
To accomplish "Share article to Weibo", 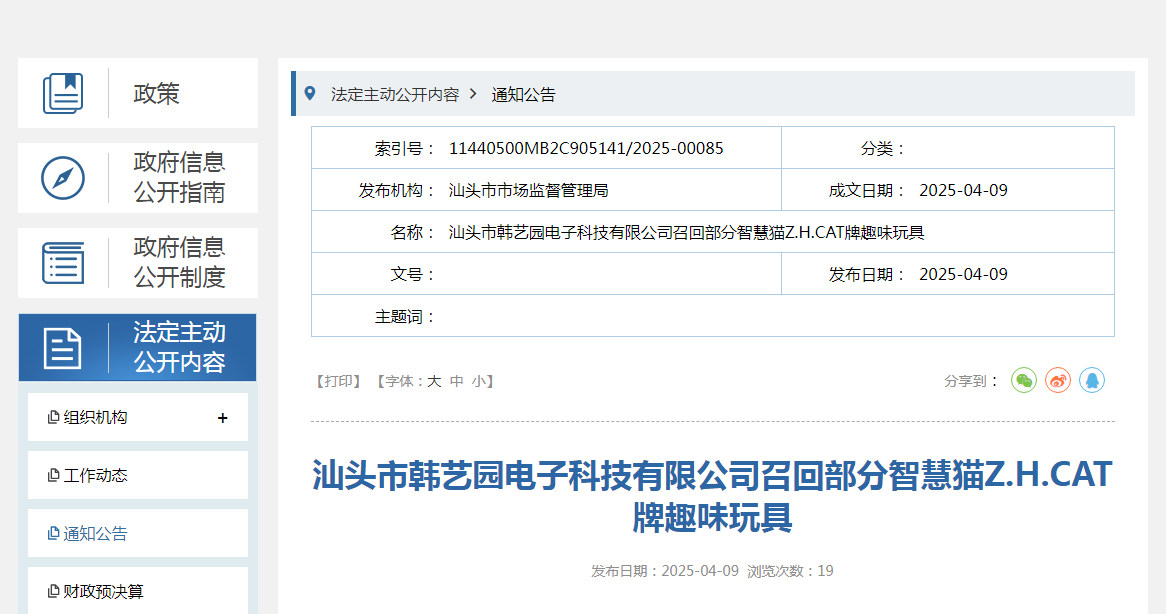I will (1058, 380).
